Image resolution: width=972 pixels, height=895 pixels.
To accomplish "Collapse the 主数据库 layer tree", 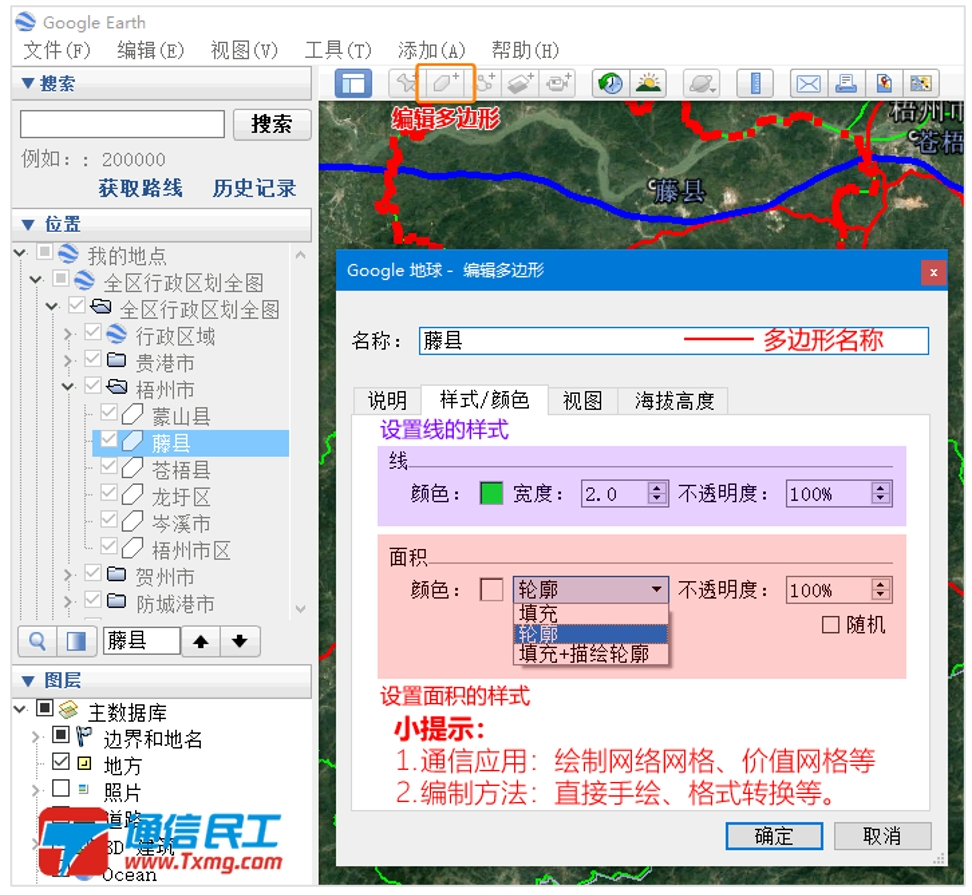I will tap(20, 708).
